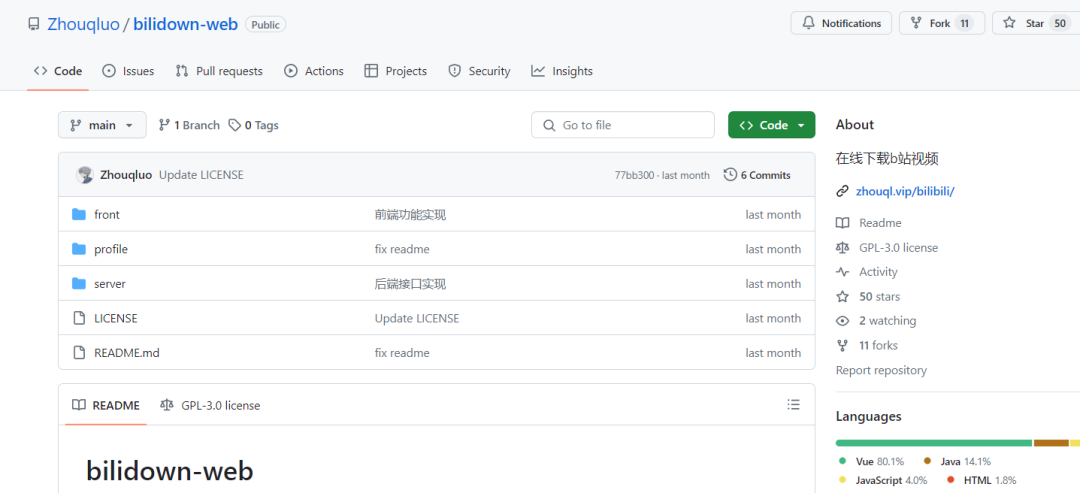Click the commit history clock icon

coord(730,175)
